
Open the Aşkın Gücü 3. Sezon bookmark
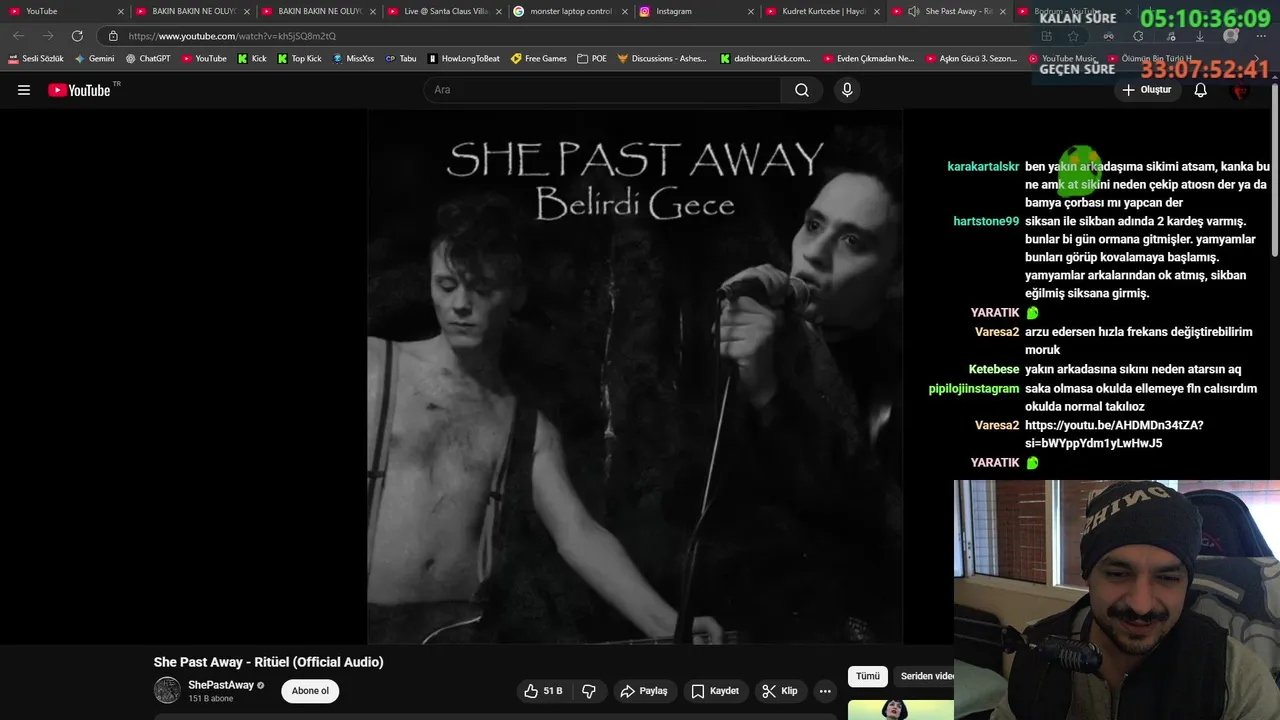(x=971, y=59)
